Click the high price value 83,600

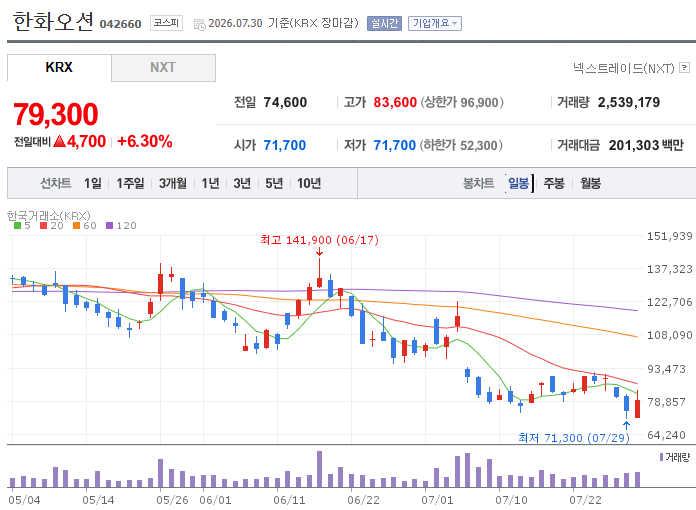click(x=395, y=103)
